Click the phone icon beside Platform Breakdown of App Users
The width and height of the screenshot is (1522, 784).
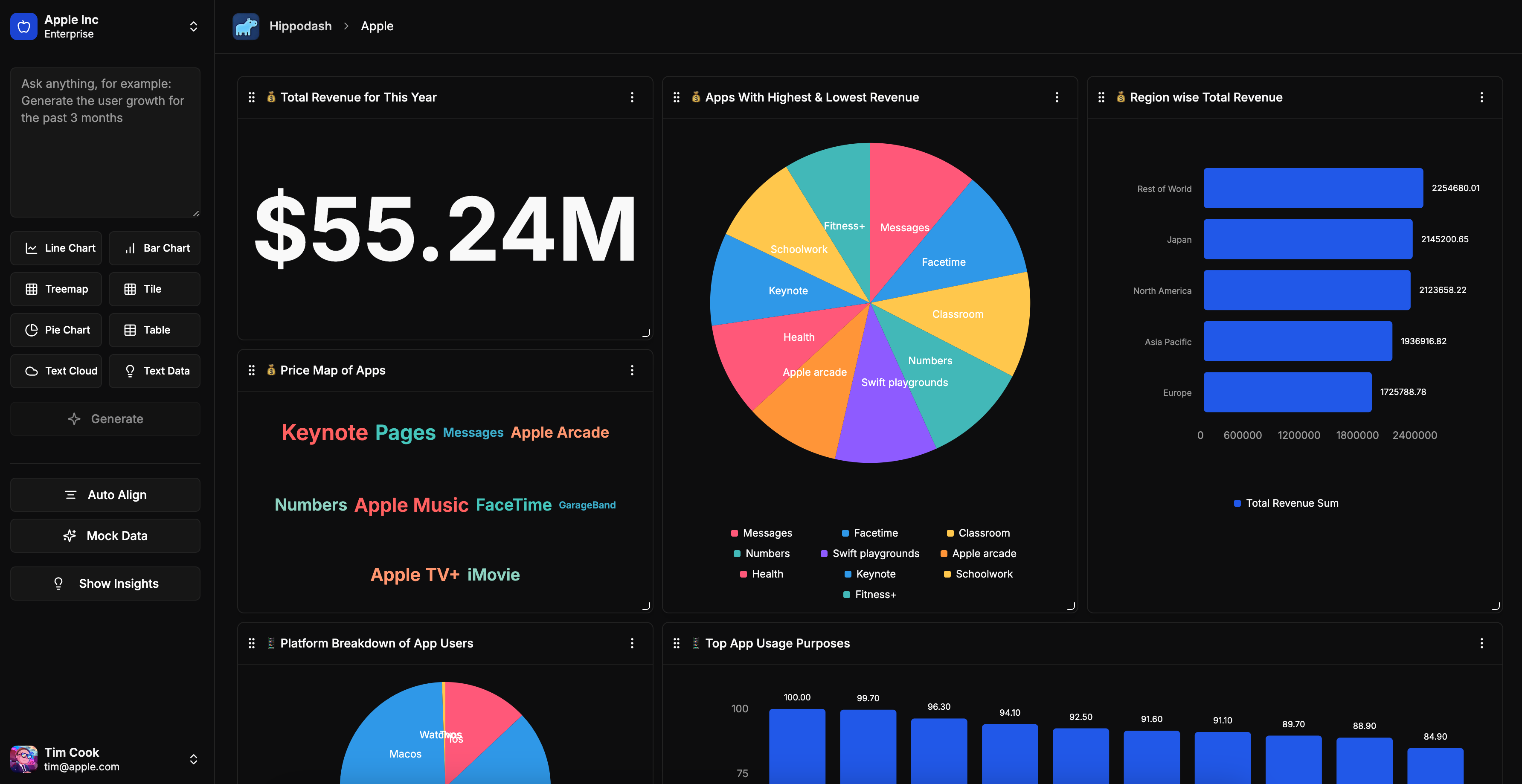point(271,643)
